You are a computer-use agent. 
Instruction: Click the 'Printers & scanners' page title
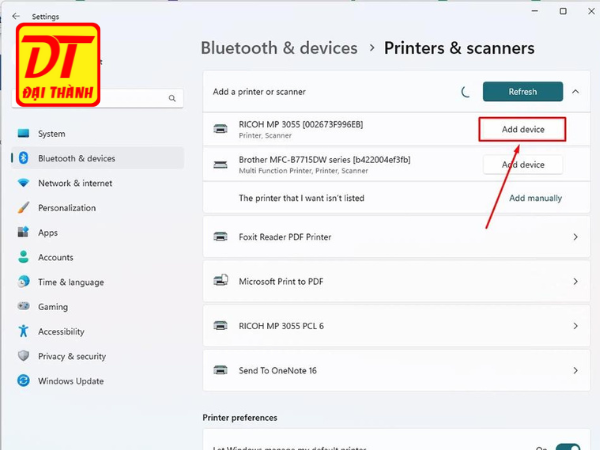[459, 48]
